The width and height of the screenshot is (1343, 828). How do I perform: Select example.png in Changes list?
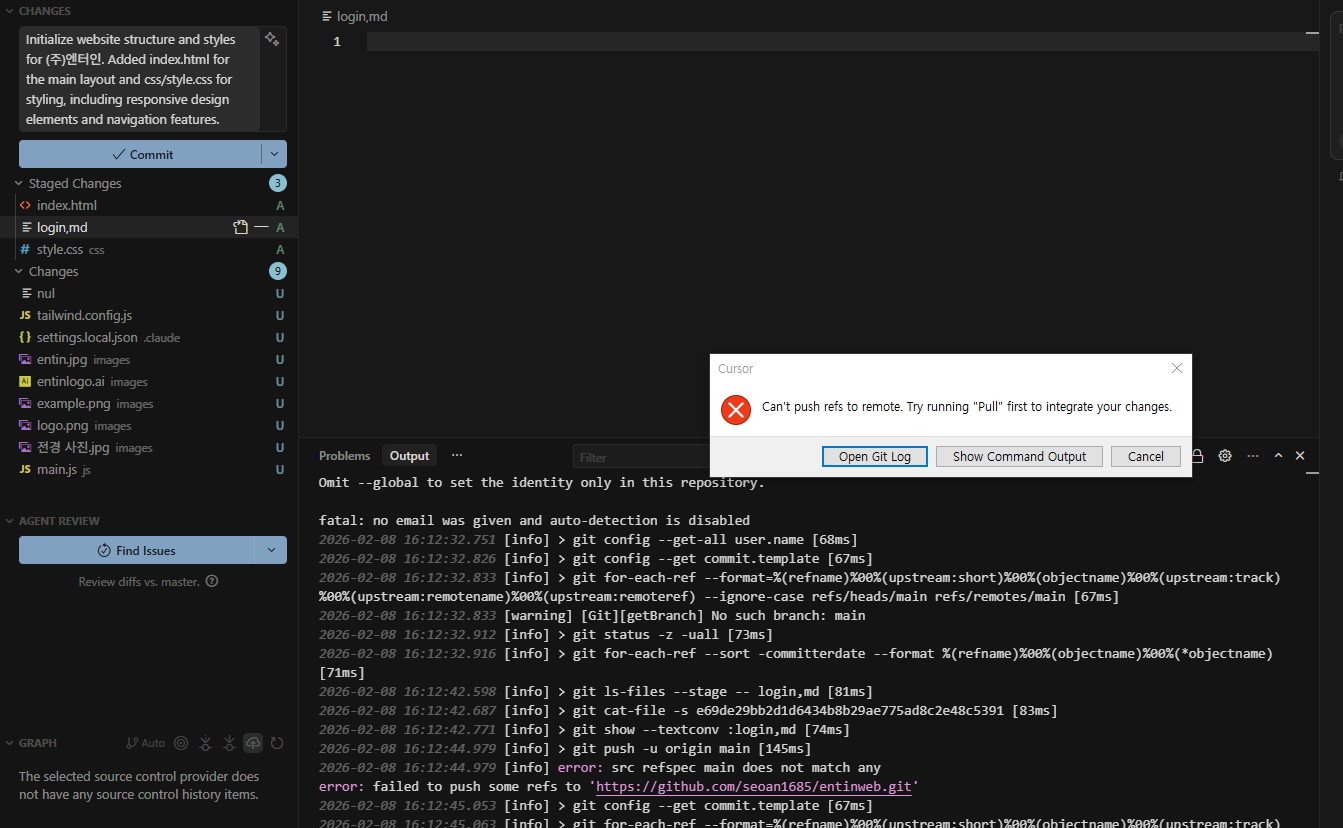tap(149, 403)
